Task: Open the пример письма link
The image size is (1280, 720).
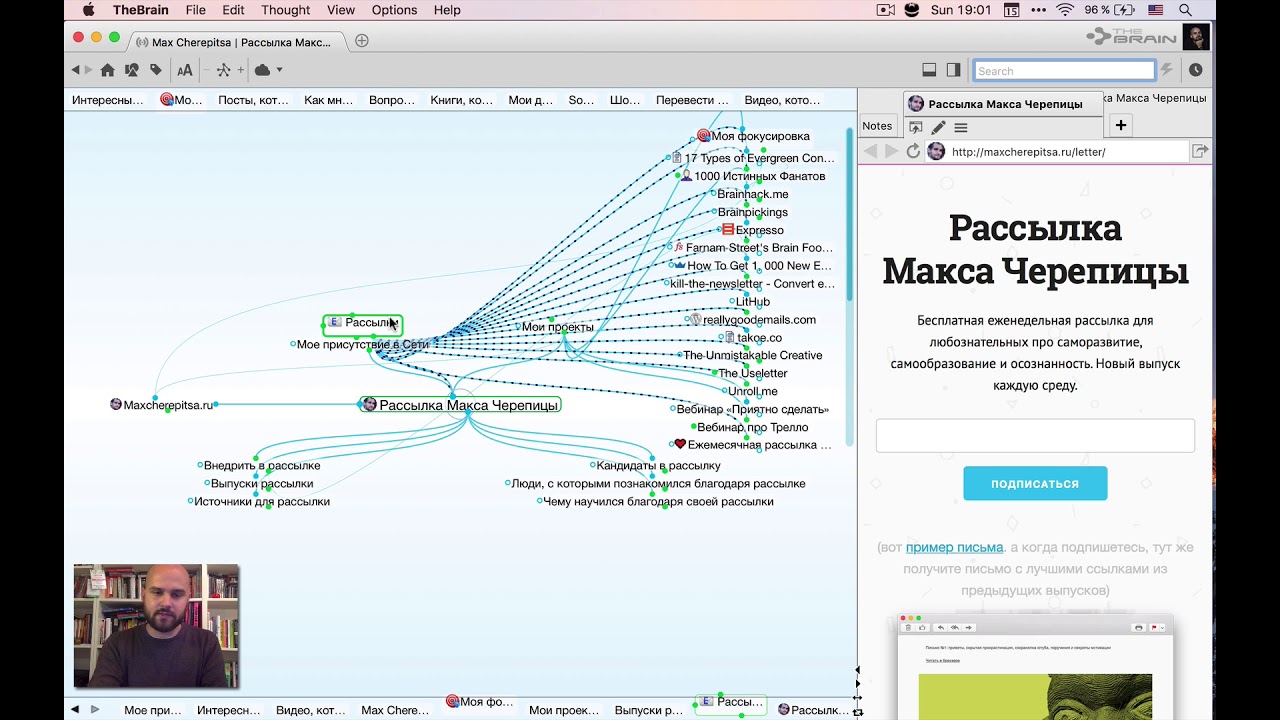Action: pos(954,547)
